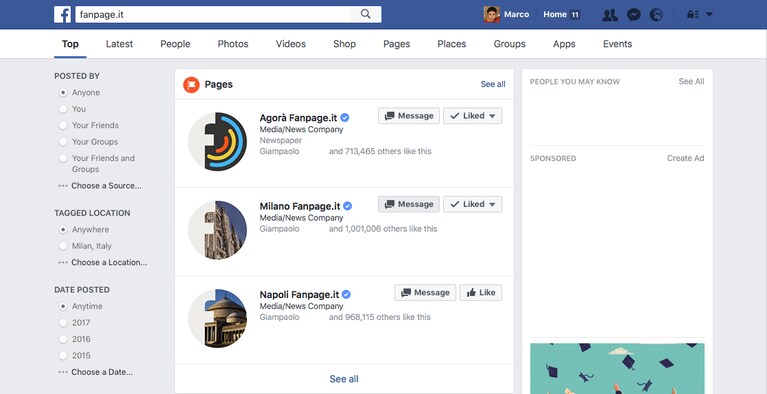Click the Facebook logo icon
767x394 pixels.
(63, 14)
